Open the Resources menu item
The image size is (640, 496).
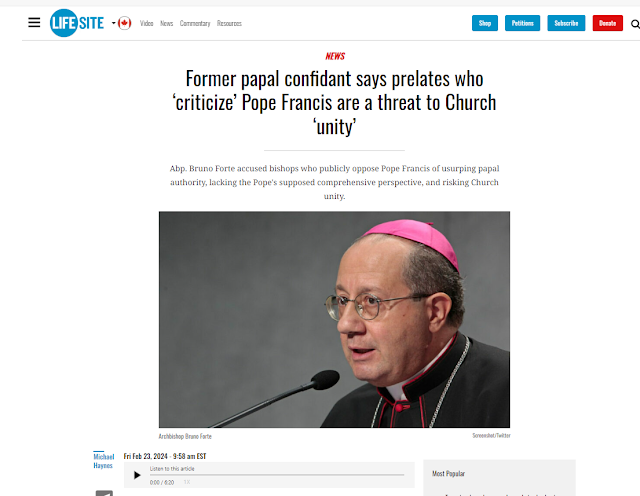point(229,23)
